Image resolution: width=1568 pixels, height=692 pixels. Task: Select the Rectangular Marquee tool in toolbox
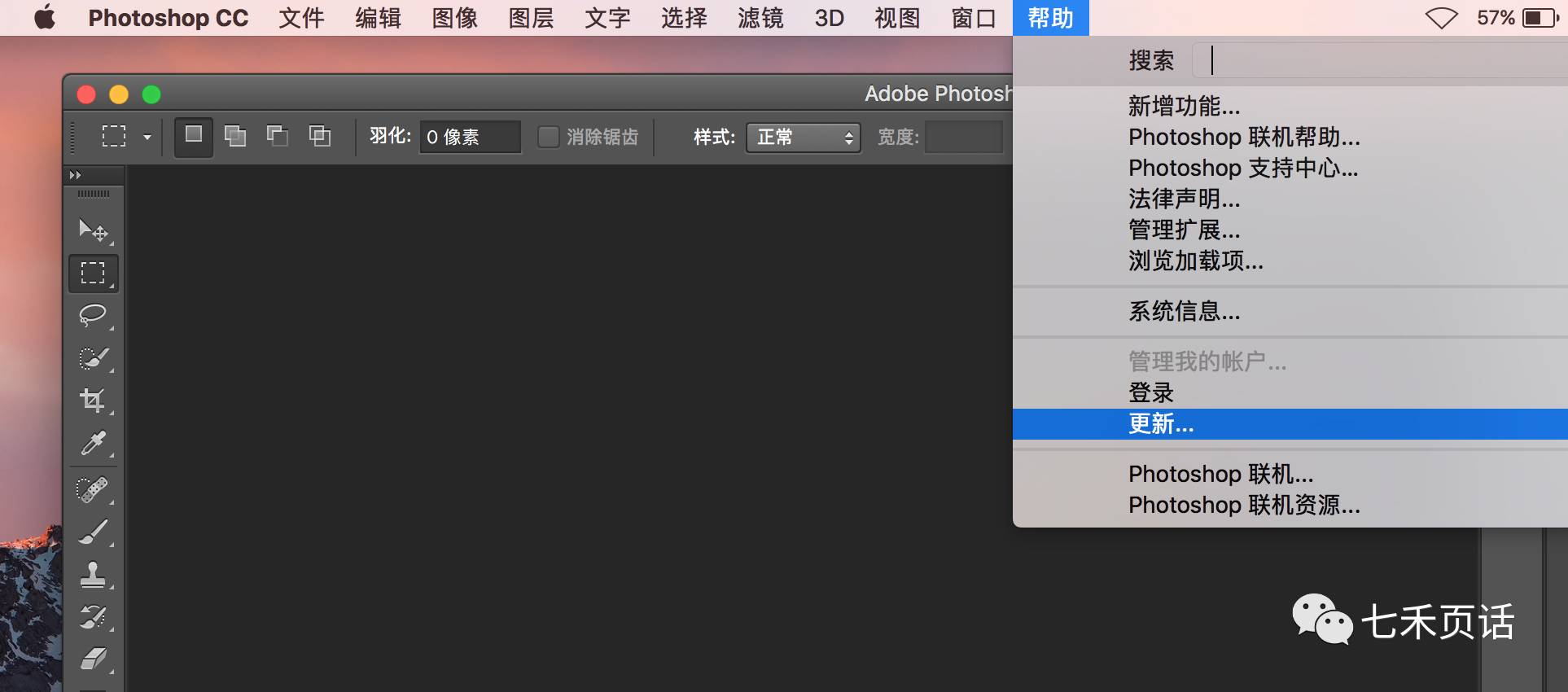(93, 273)
